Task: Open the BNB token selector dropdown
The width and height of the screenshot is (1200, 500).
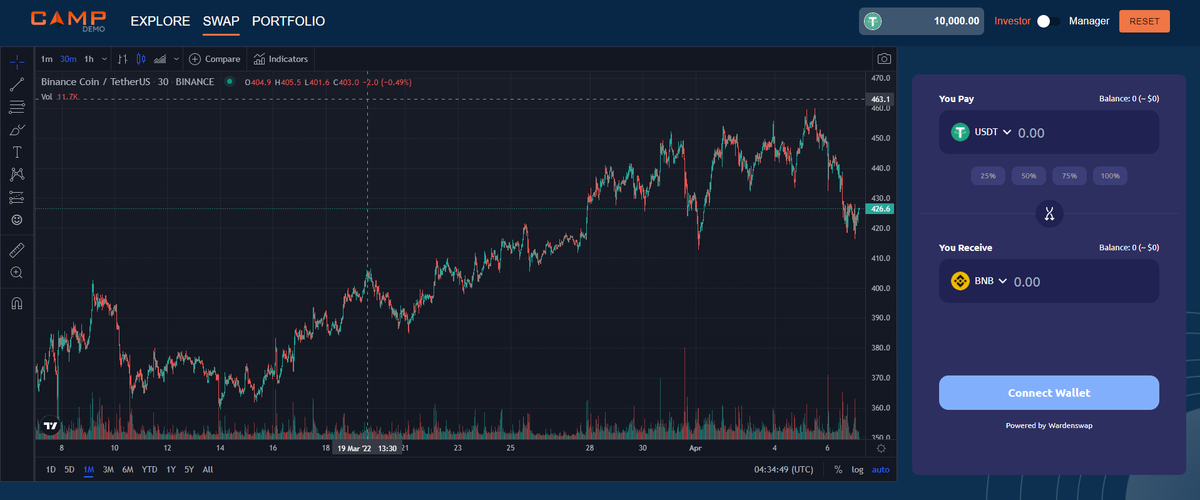Action: (979, 281)
